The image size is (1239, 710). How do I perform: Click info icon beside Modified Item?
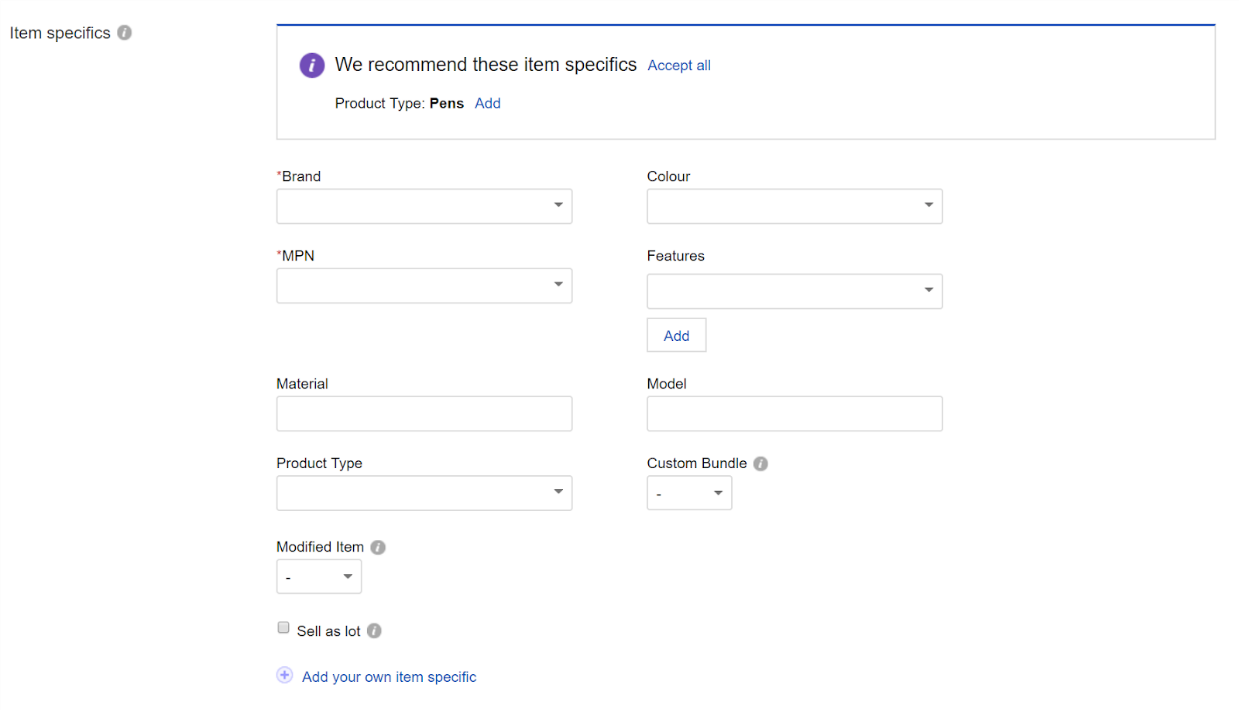tap(378, 548)
